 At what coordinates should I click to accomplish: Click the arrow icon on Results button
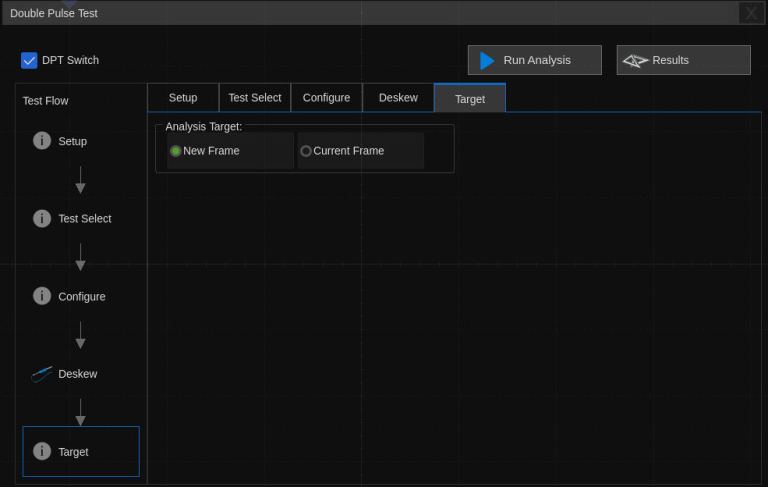635,60
